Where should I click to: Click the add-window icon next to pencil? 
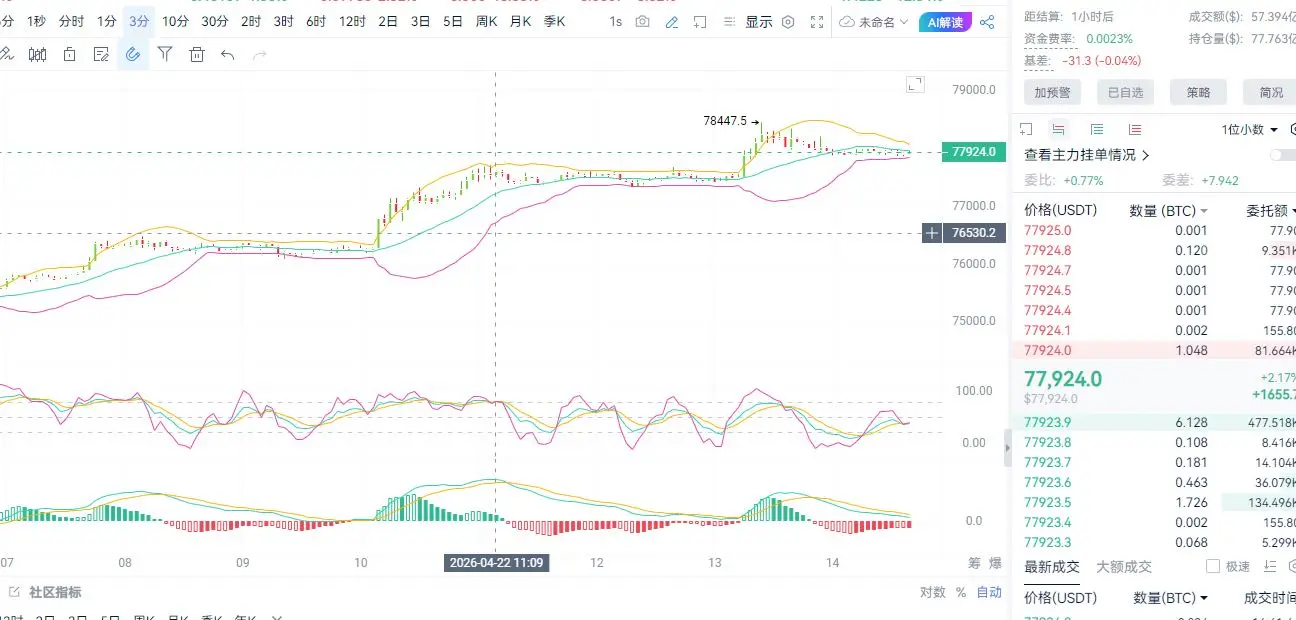tap(701, 21)
